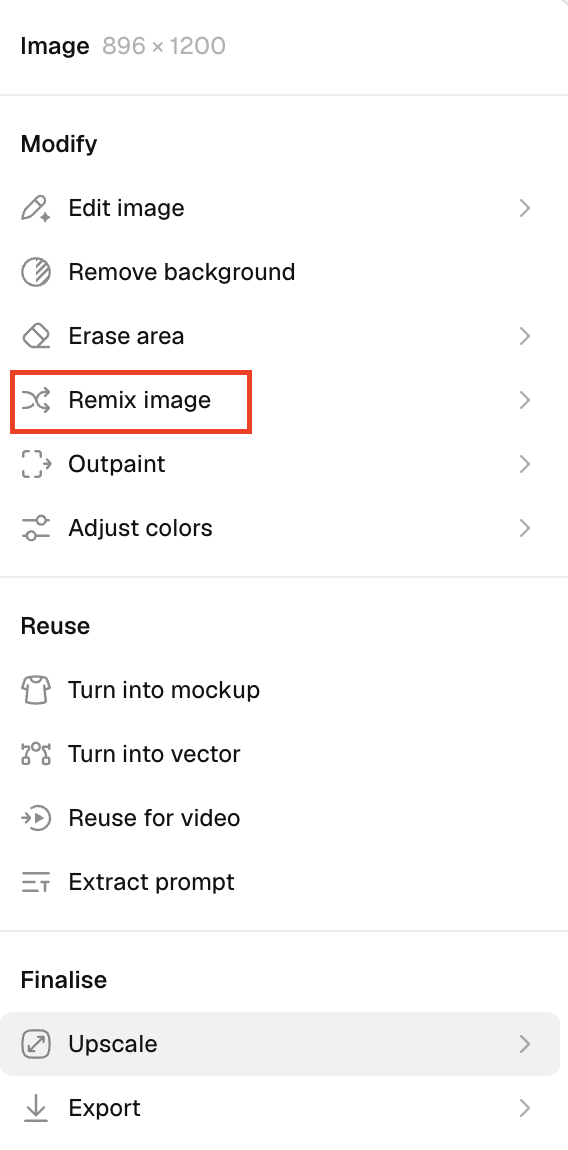Expand the Export options chevron

click(x=525, y=1108)
